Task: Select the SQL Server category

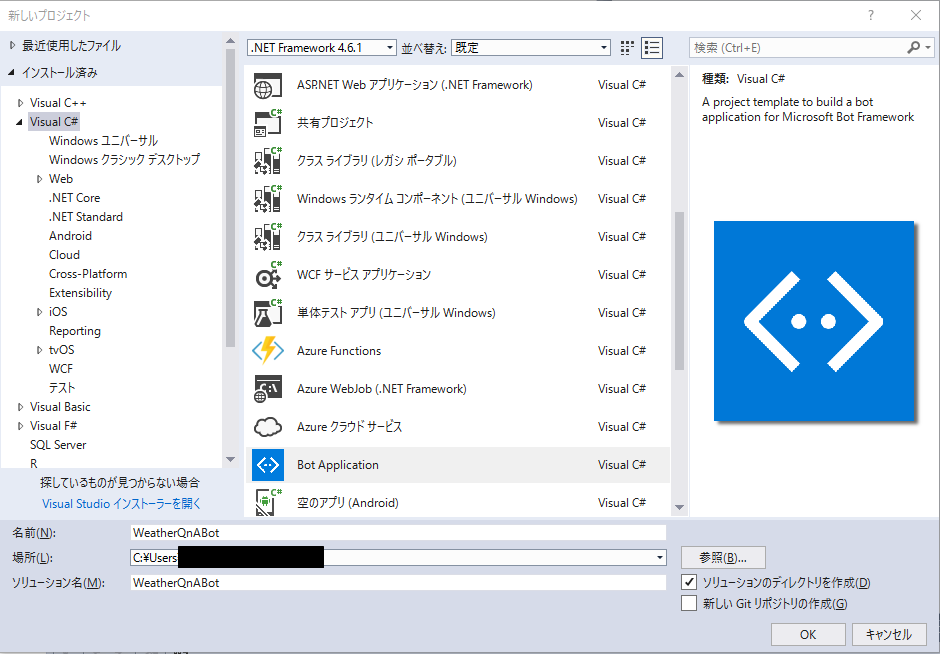Action: pyautogui.click(x=58, y=445)
